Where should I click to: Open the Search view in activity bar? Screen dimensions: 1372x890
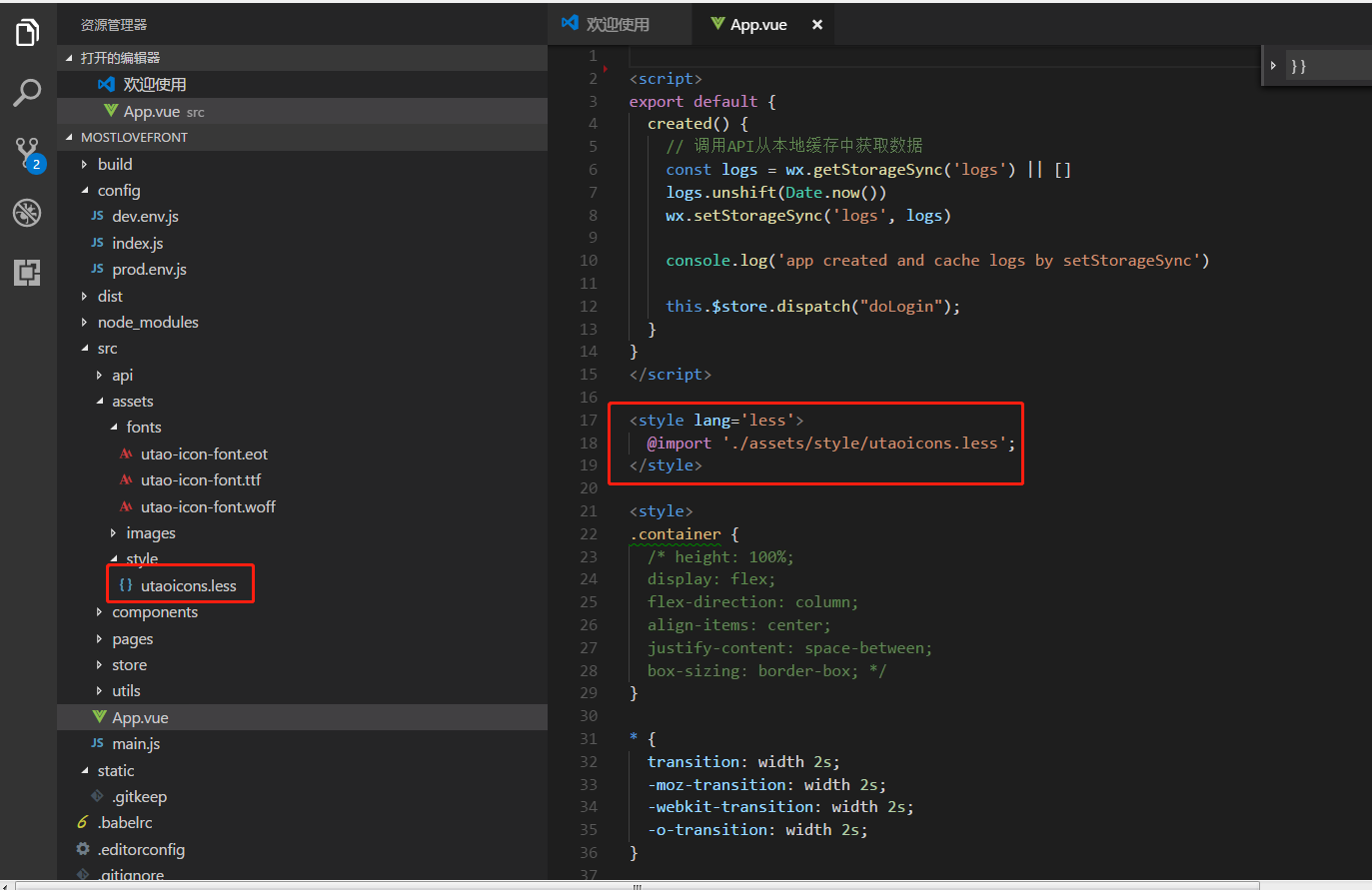pyautogui.click(x=27, y=93)
